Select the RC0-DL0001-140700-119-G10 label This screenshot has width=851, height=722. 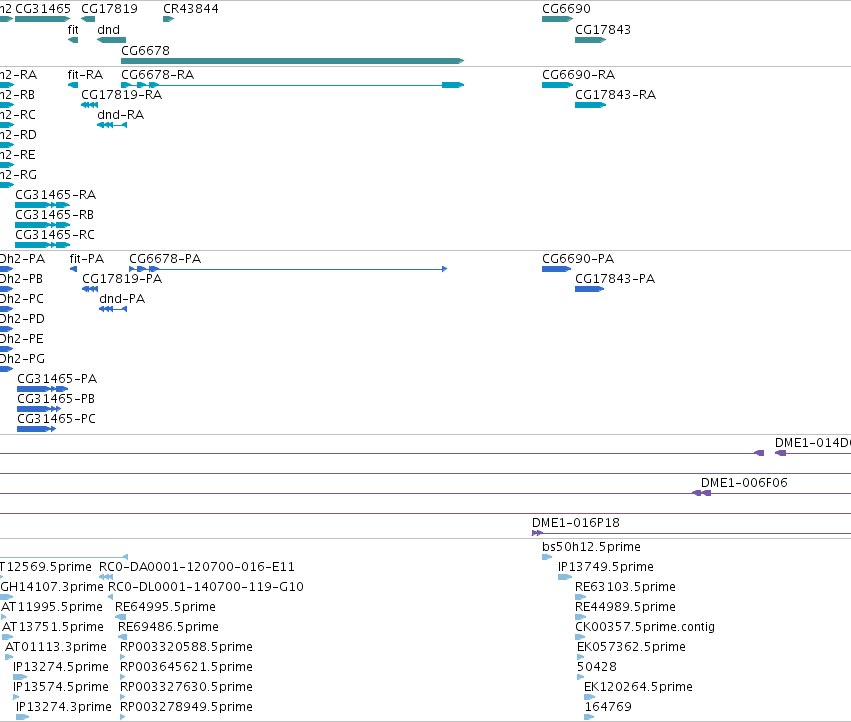pyautogui.click(x=206, y=587)
